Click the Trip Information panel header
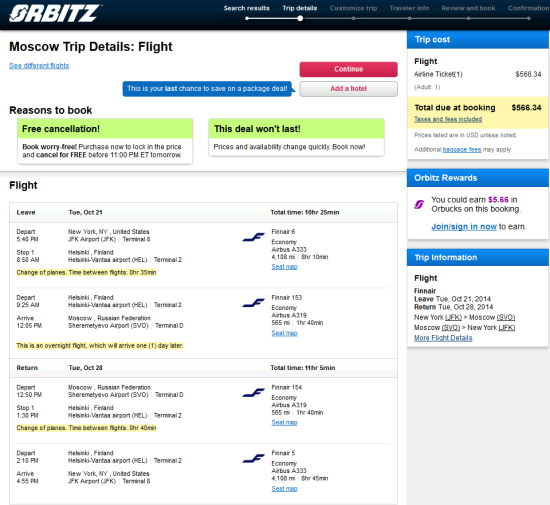Viewport: 550px width, 505px height. tap(478, 257)
